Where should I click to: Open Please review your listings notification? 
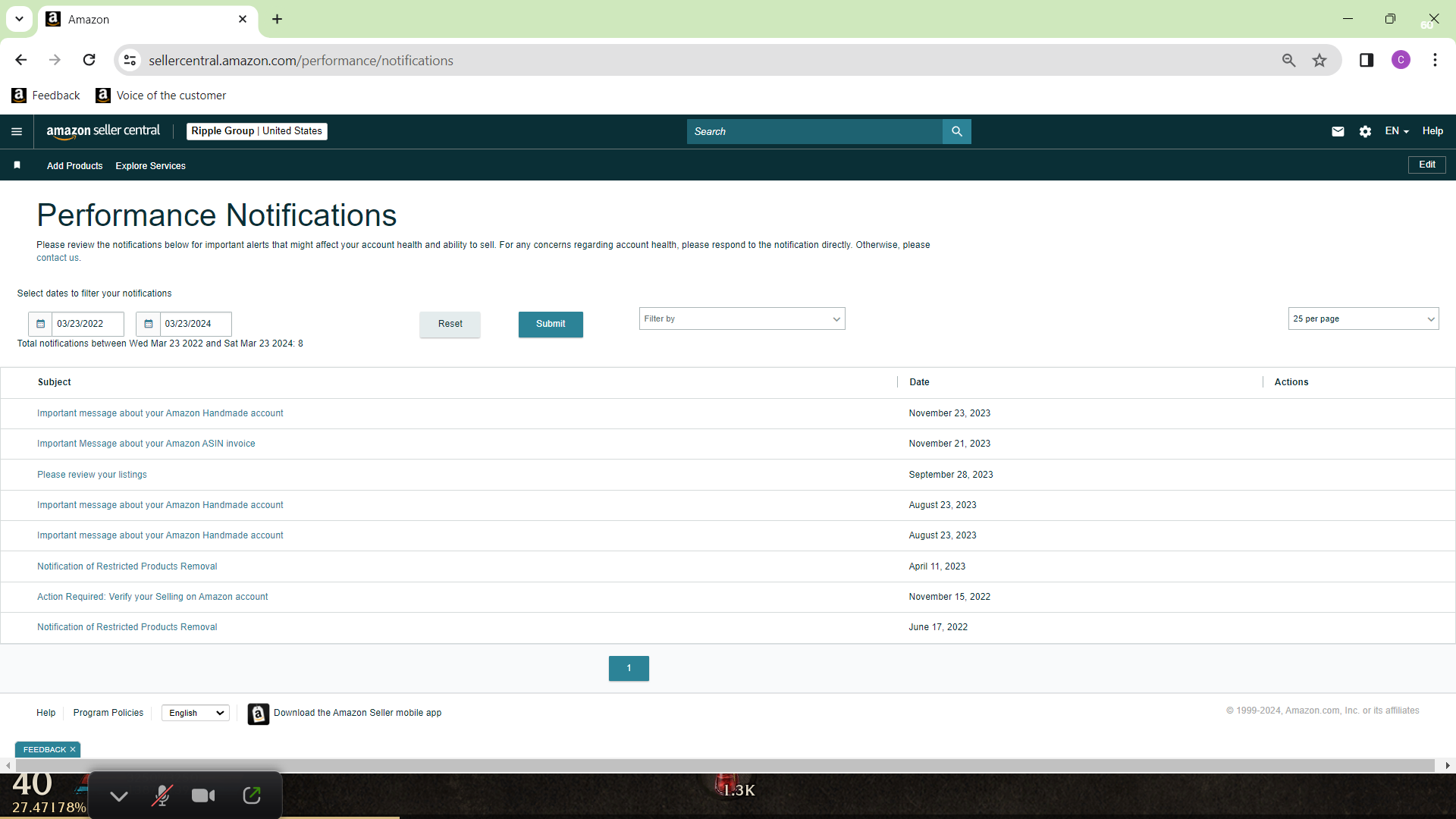(x=92, y=475)
